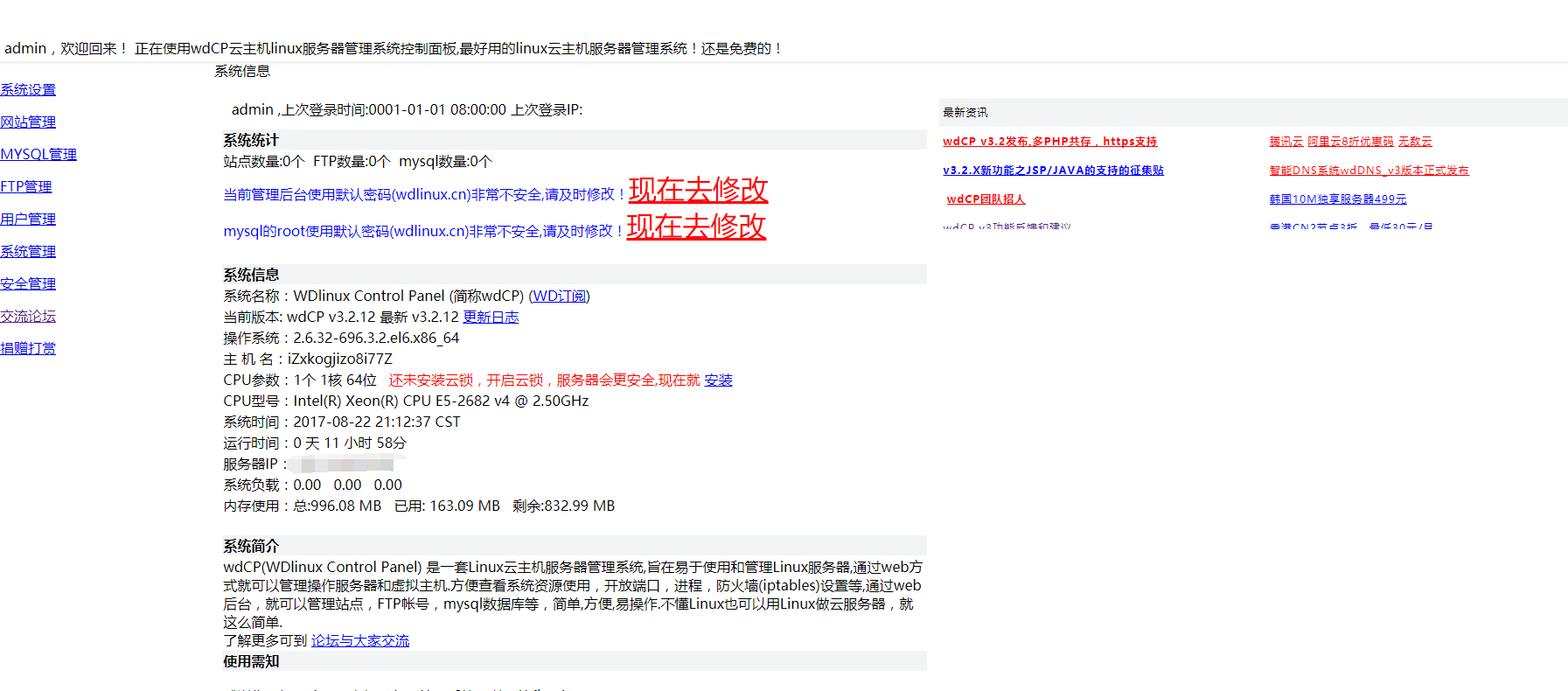Image resolution: width=1568 pixels, height=691 pixels.
Task: Click 系统管理 in the left navigation
Action: coord(28,252)
